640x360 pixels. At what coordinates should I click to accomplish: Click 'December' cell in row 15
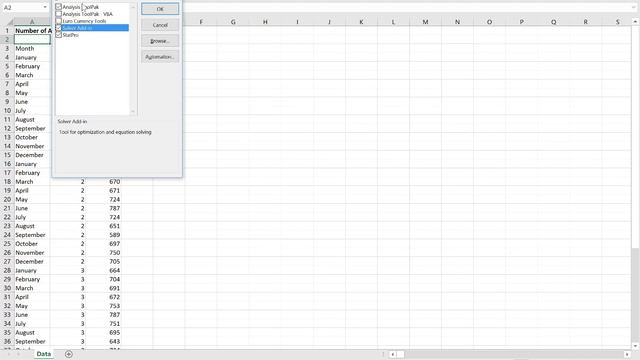coord(32,155)
